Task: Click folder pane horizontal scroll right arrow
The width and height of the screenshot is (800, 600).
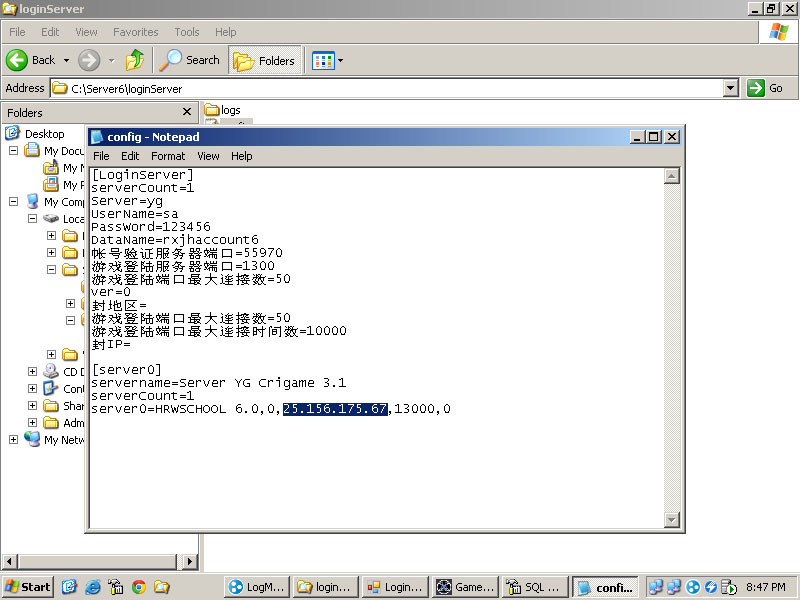Action: click(x=190, y=562)
